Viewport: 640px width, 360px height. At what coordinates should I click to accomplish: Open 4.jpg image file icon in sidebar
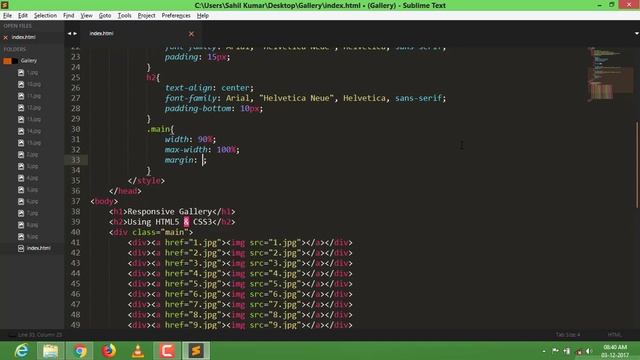[x=21, y=178]
